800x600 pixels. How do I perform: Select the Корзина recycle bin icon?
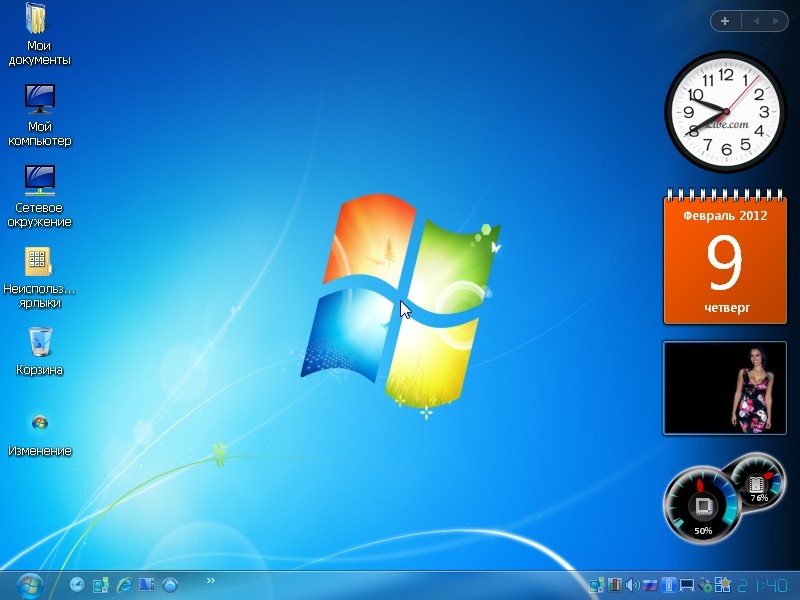(x=40, y=342)
